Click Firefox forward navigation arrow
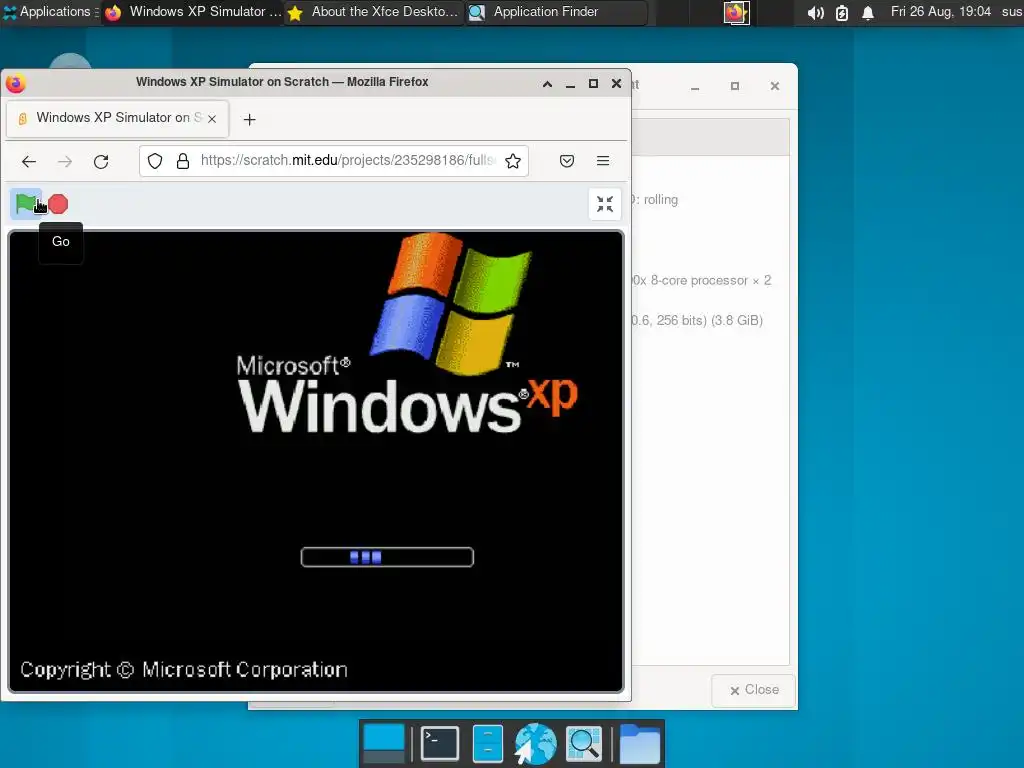The image size is (1024, 768). click(65, 161)
